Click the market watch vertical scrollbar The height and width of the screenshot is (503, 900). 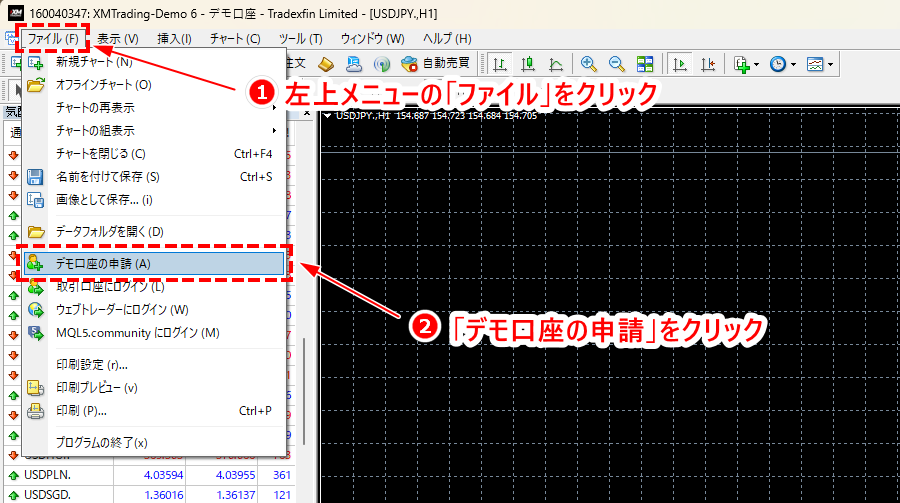pos(304,390)
